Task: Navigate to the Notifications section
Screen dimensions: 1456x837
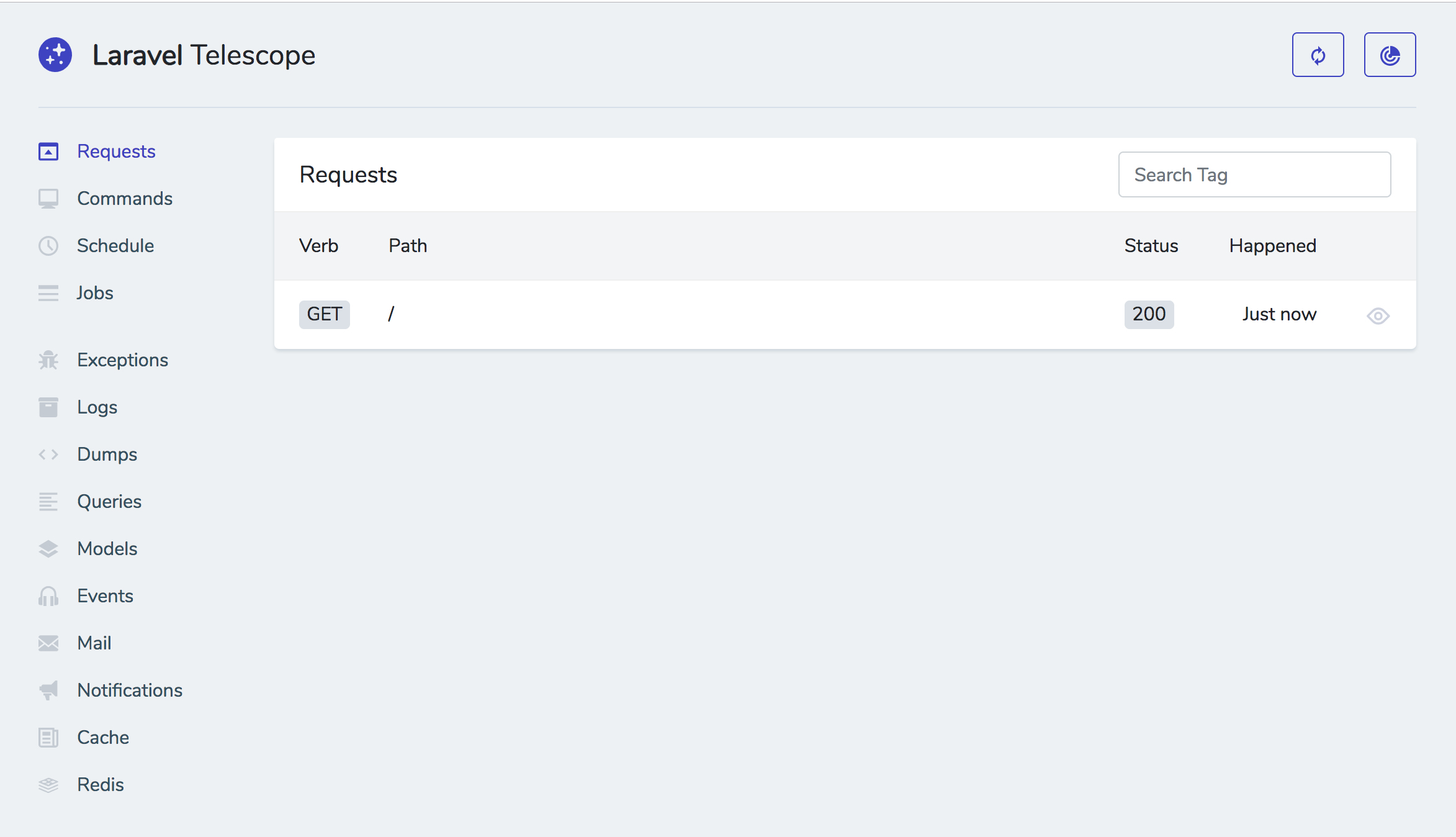Action: [130, 690]
